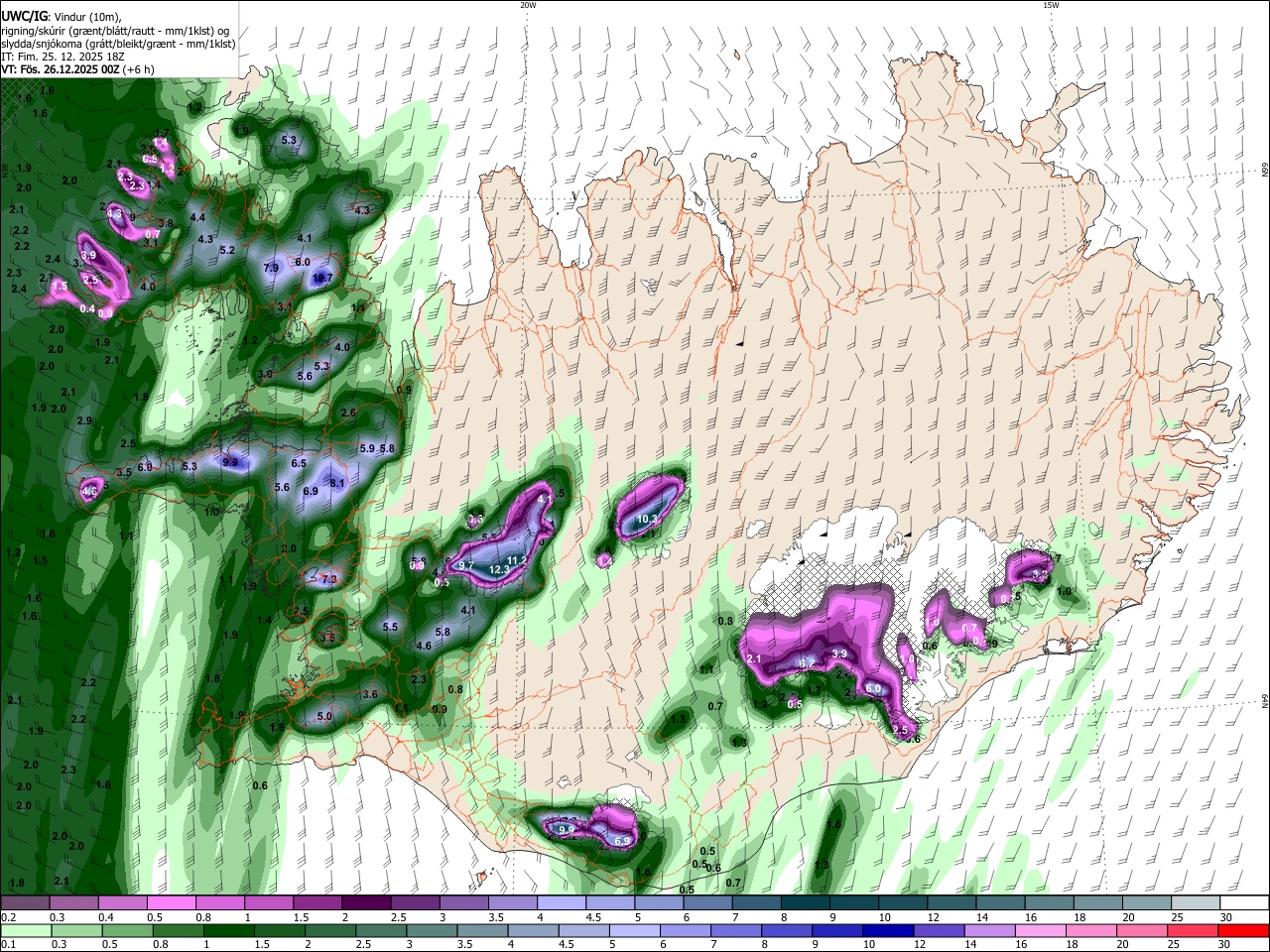Click the 8.1 precipitation value on the map
1270x952 pixels.
point(337,483)
